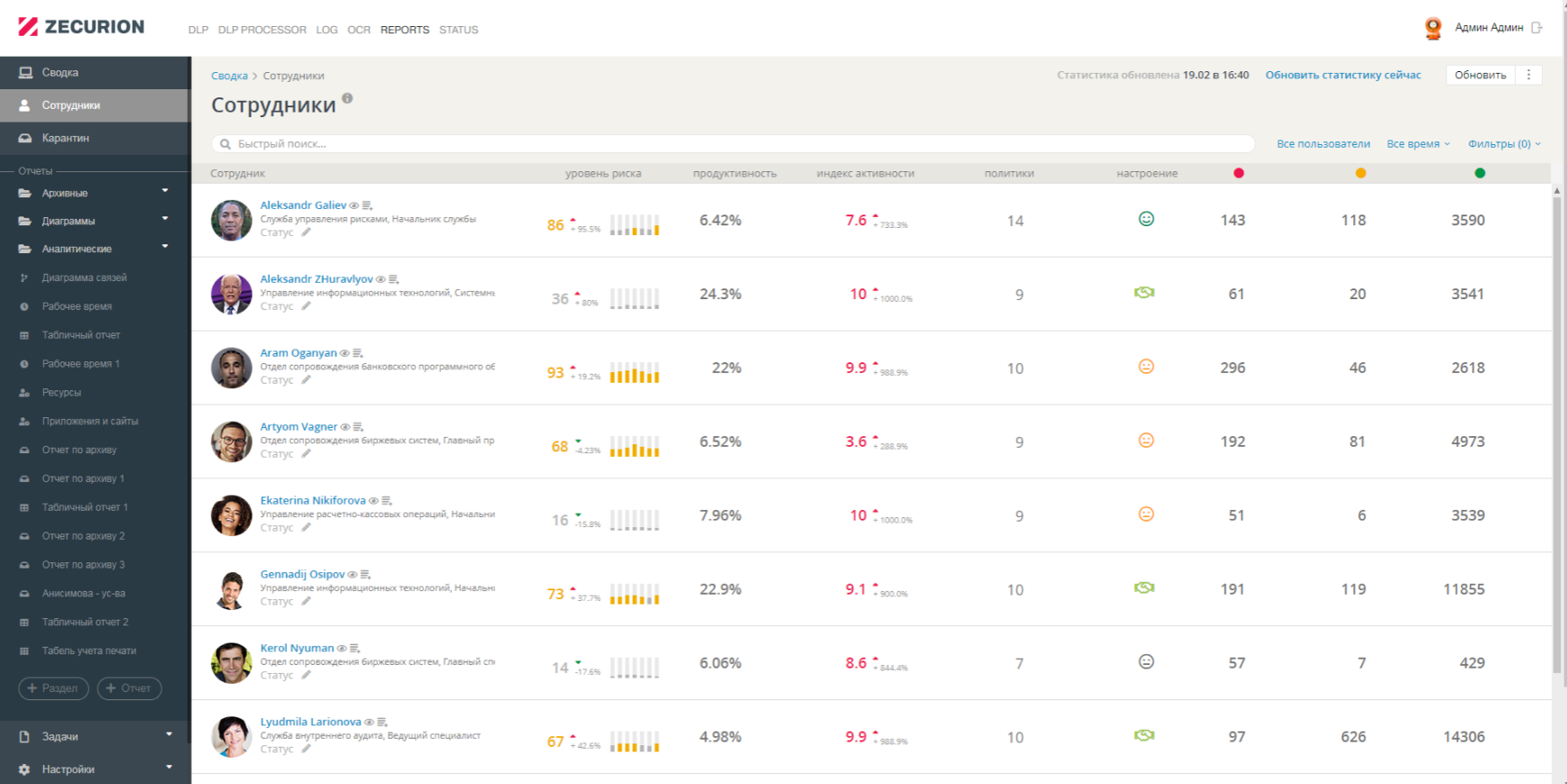The image size is (1567, 784).
Task: Switch to the DLP PROCESSOR tab
Action: (x=261, y=30)
